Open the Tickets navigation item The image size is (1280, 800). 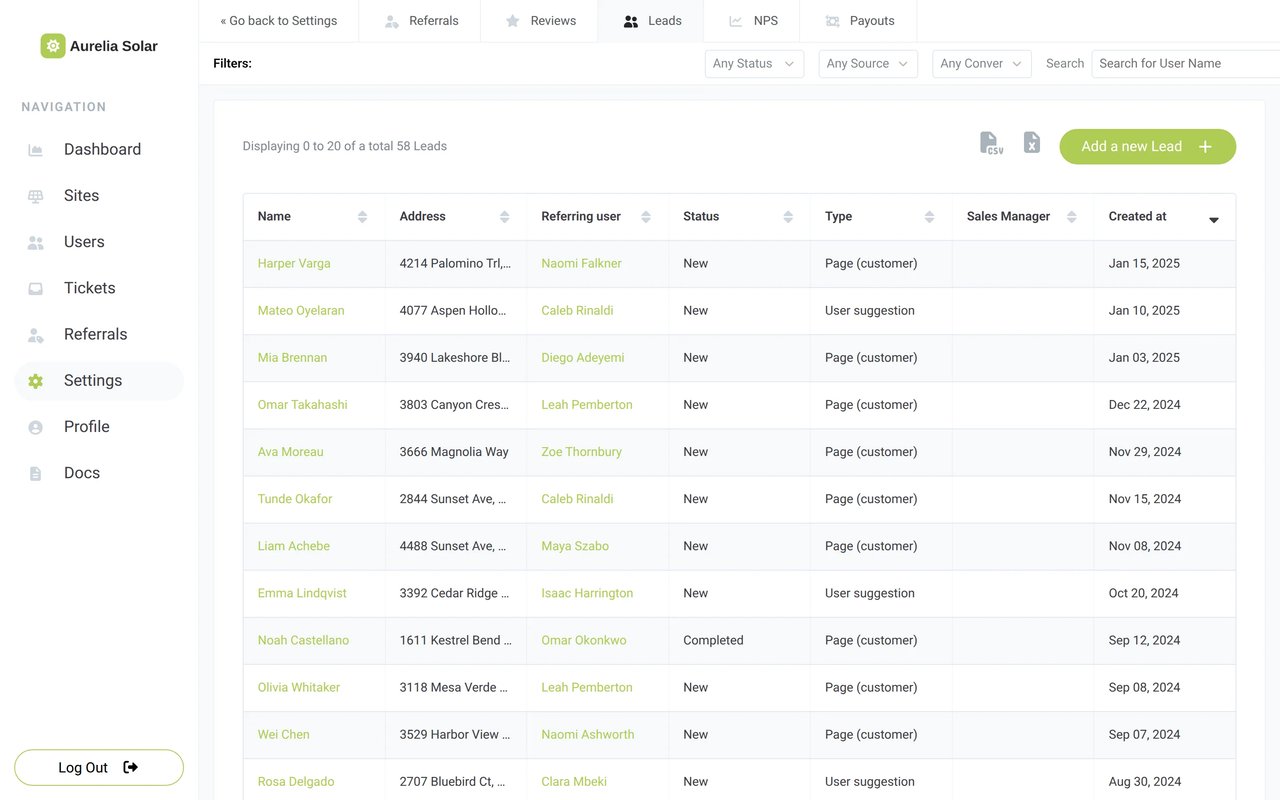(x=99, y=288)
